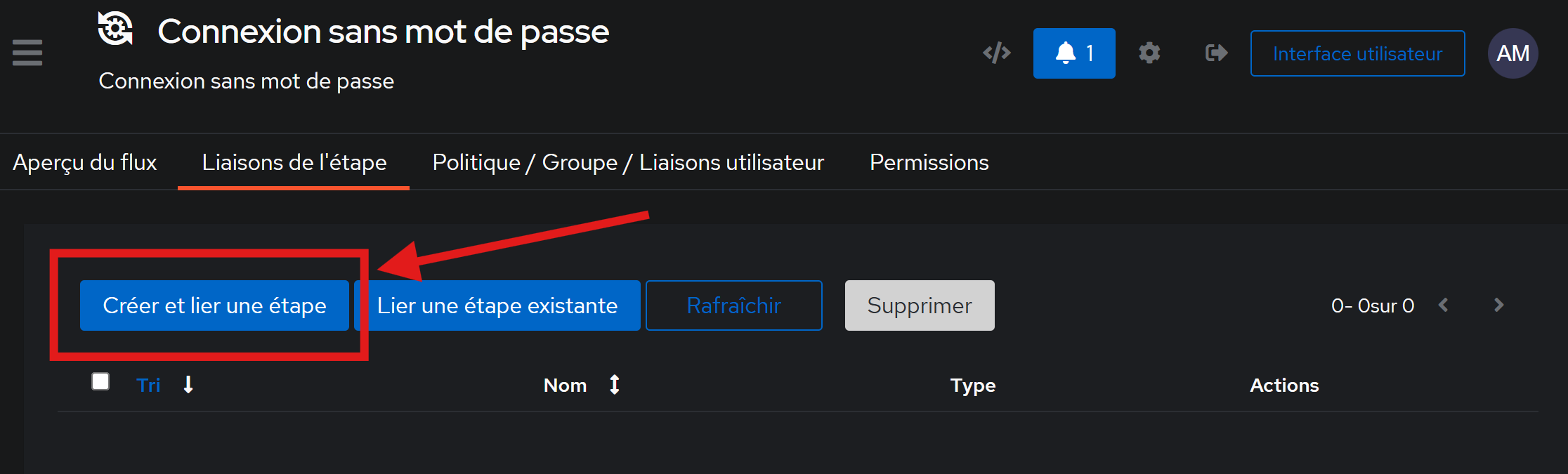Open Interface utilisateur link button
This screenshot has height=474, width=1568.
(1357, 53)
